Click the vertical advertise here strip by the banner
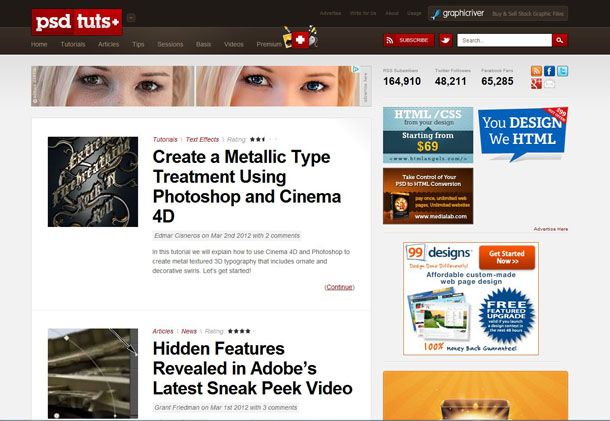The width and height of the screenshot is (610, 421). click(x=366, y=86)
